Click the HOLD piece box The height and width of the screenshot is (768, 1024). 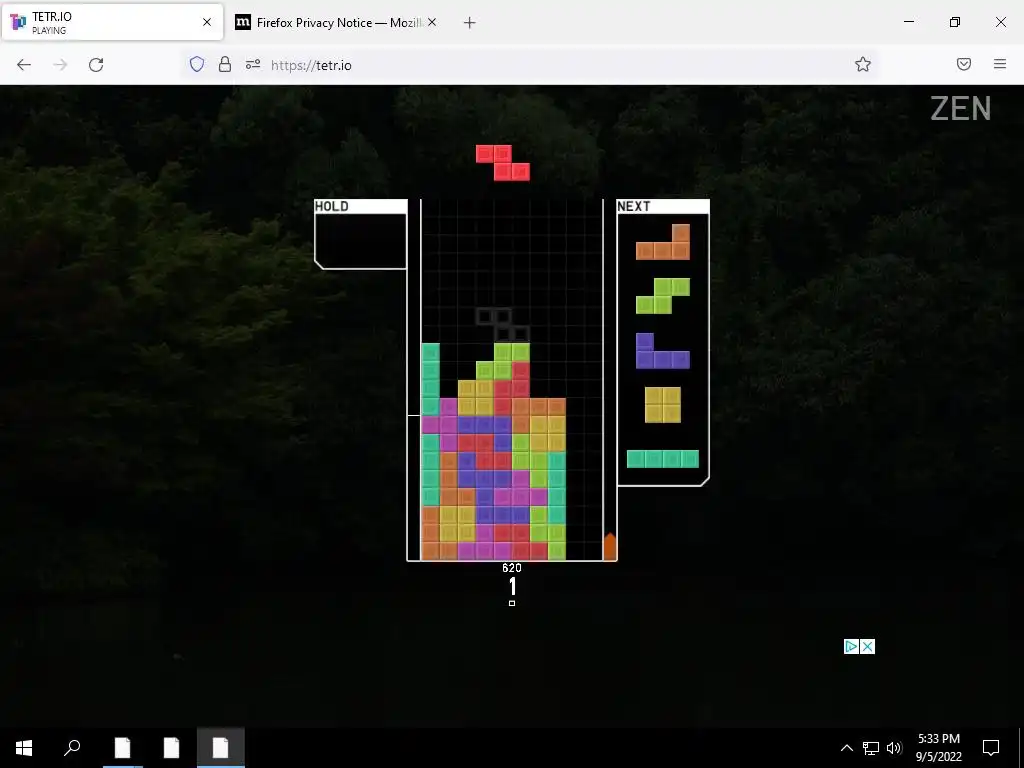coord(360,234)
